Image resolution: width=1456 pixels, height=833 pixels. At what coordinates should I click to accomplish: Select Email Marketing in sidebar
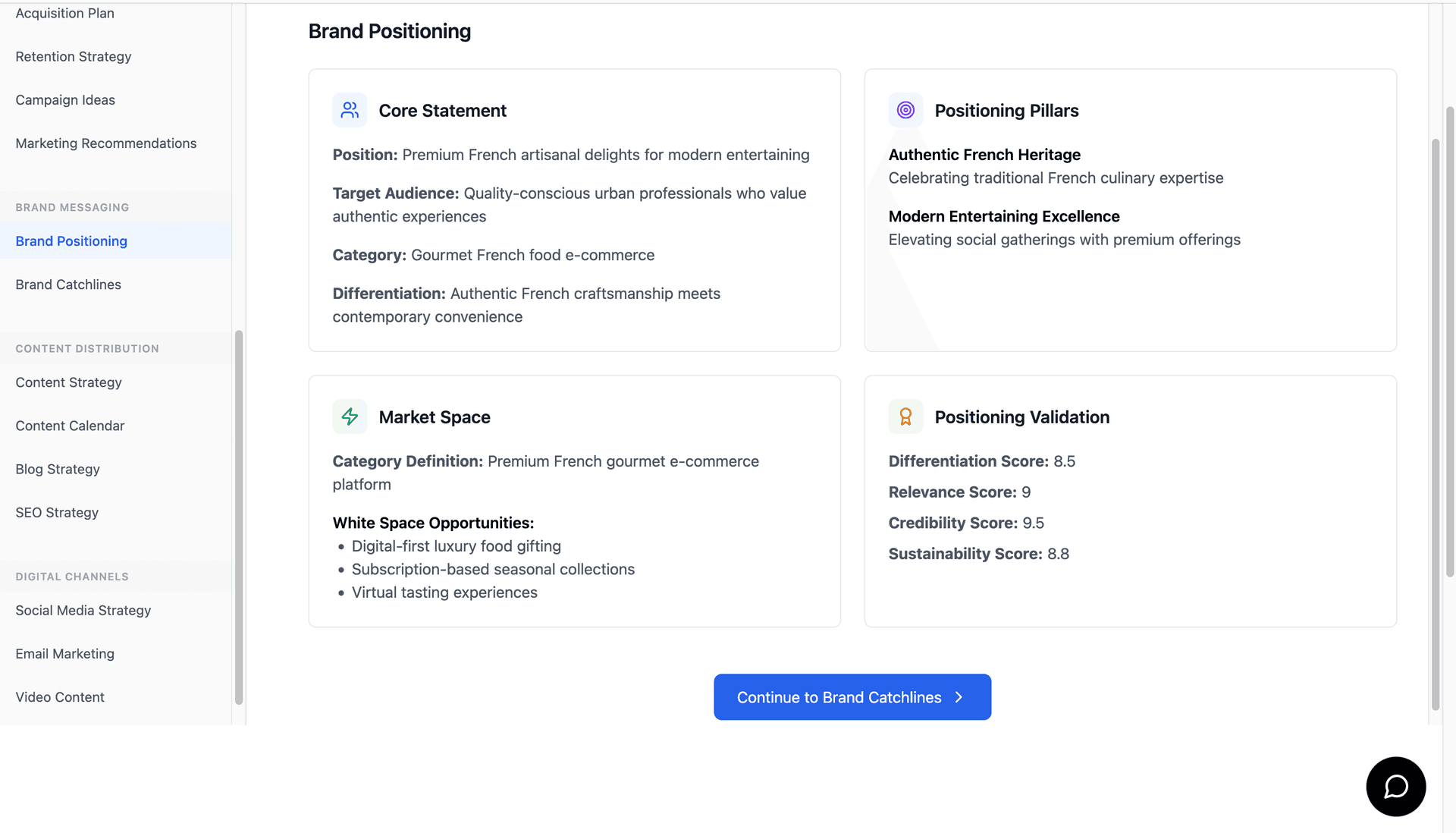point(65,653)
